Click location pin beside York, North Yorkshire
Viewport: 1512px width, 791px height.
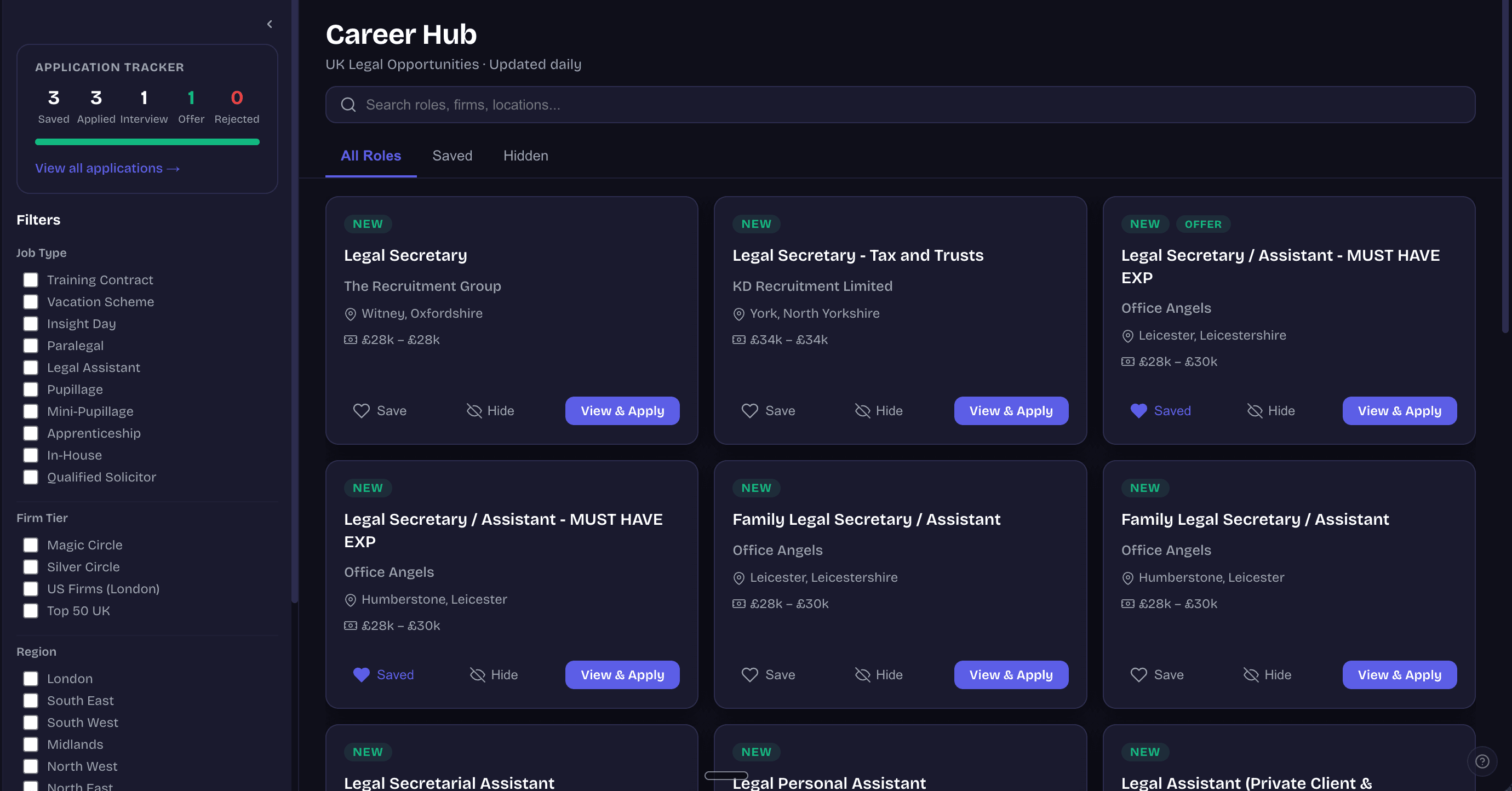pyautogui.click(x=739, y=314)
